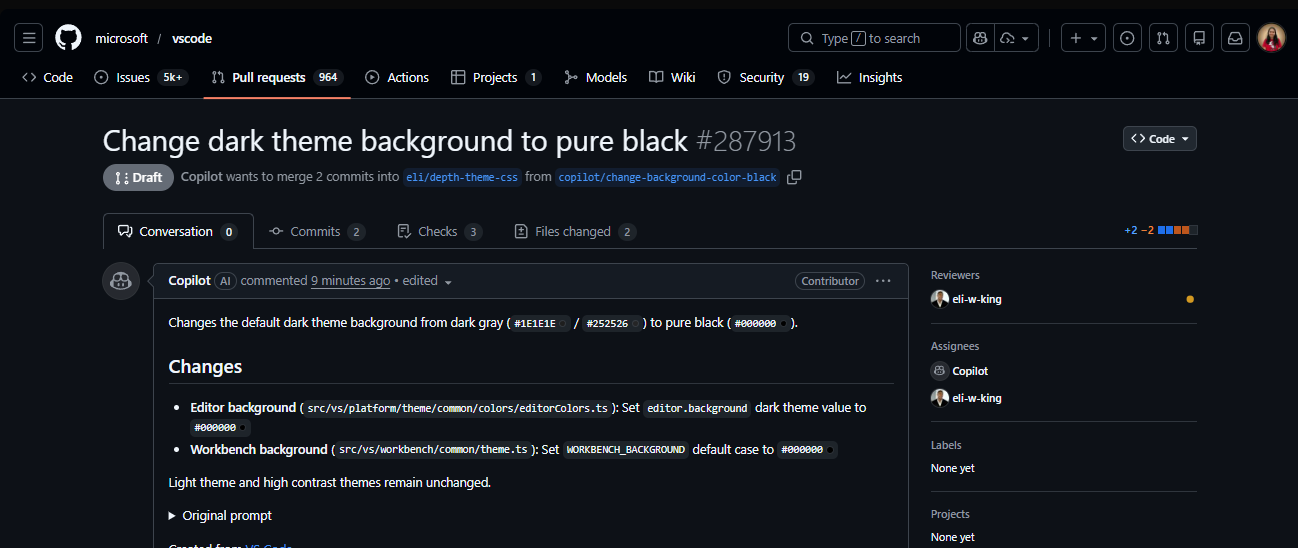Go to the GitHub homepage logo
Image resolution: width=1298 pixels, height=548 pixels.
(68, 38)
